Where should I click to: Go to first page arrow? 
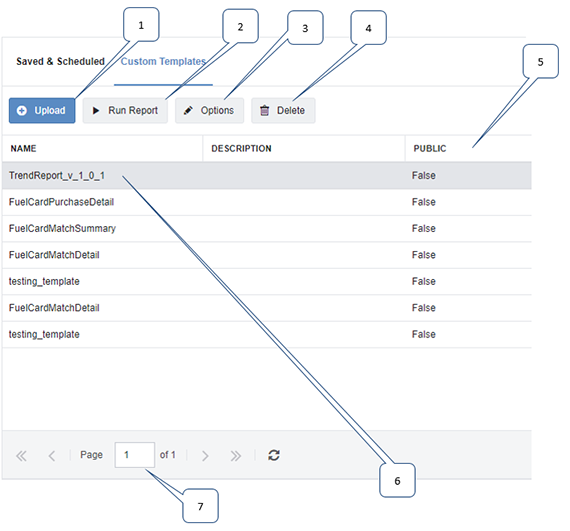[x=21, y=456]
